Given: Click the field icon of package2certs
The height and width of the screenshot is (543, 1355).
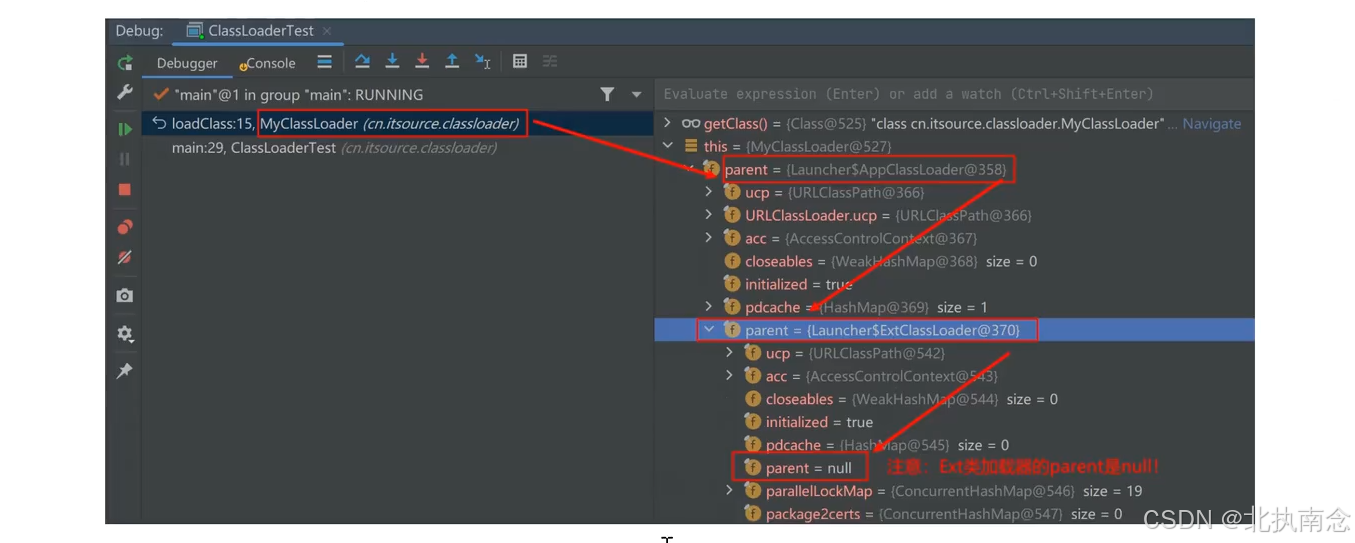Looking at the screenshot, I should coord(753,514).
